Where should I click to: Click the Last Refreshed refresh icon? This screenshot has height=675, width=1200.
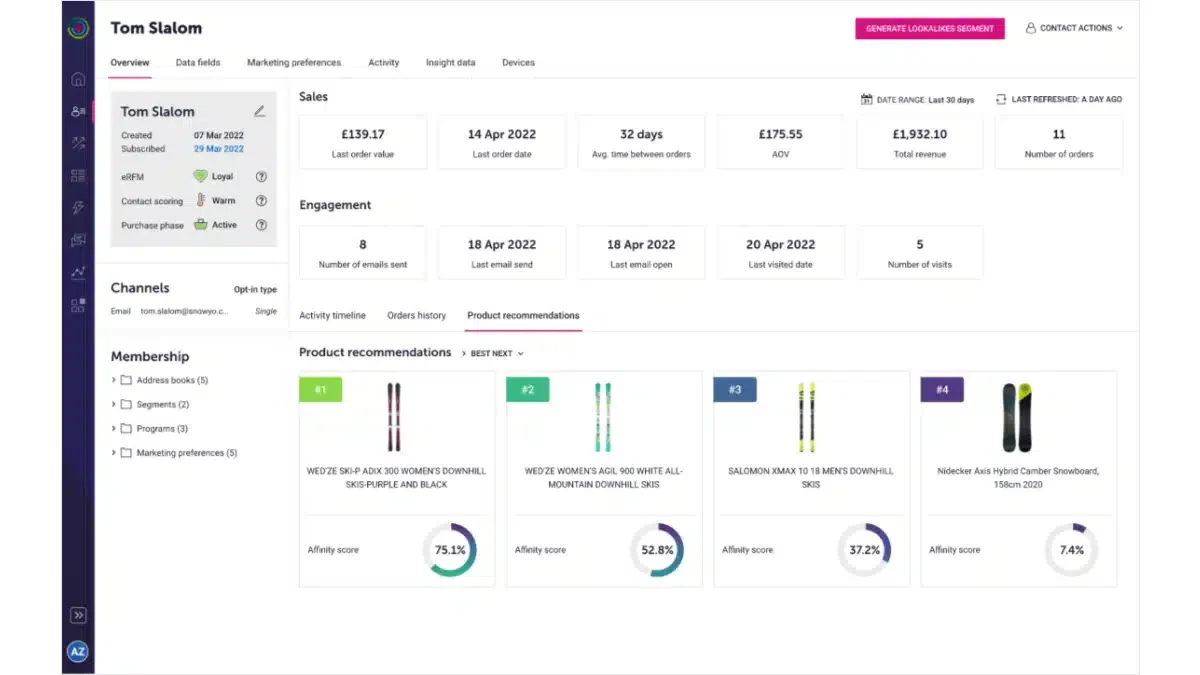pyautogui.click(x=1001, y=99)
